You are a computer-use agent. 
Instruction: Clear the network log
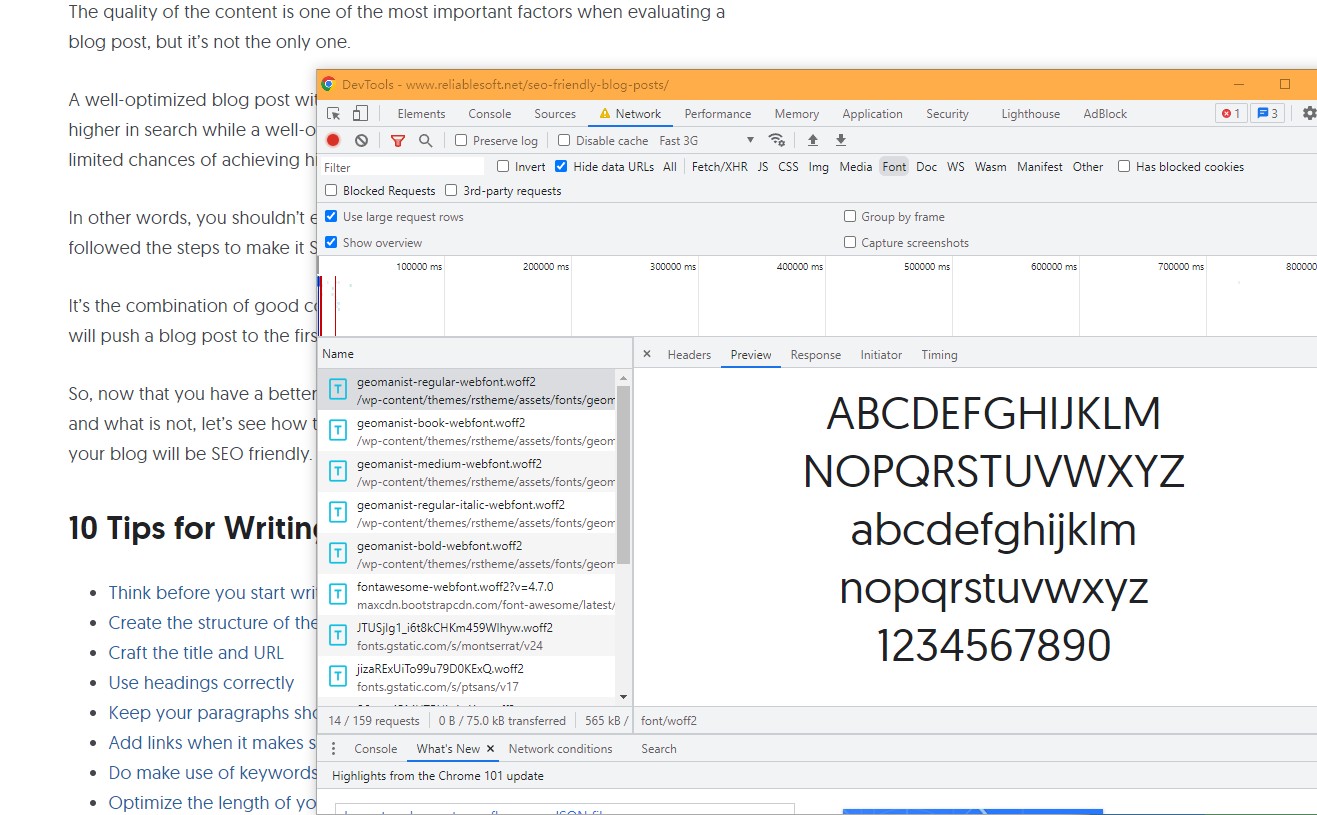pos(361,141)
